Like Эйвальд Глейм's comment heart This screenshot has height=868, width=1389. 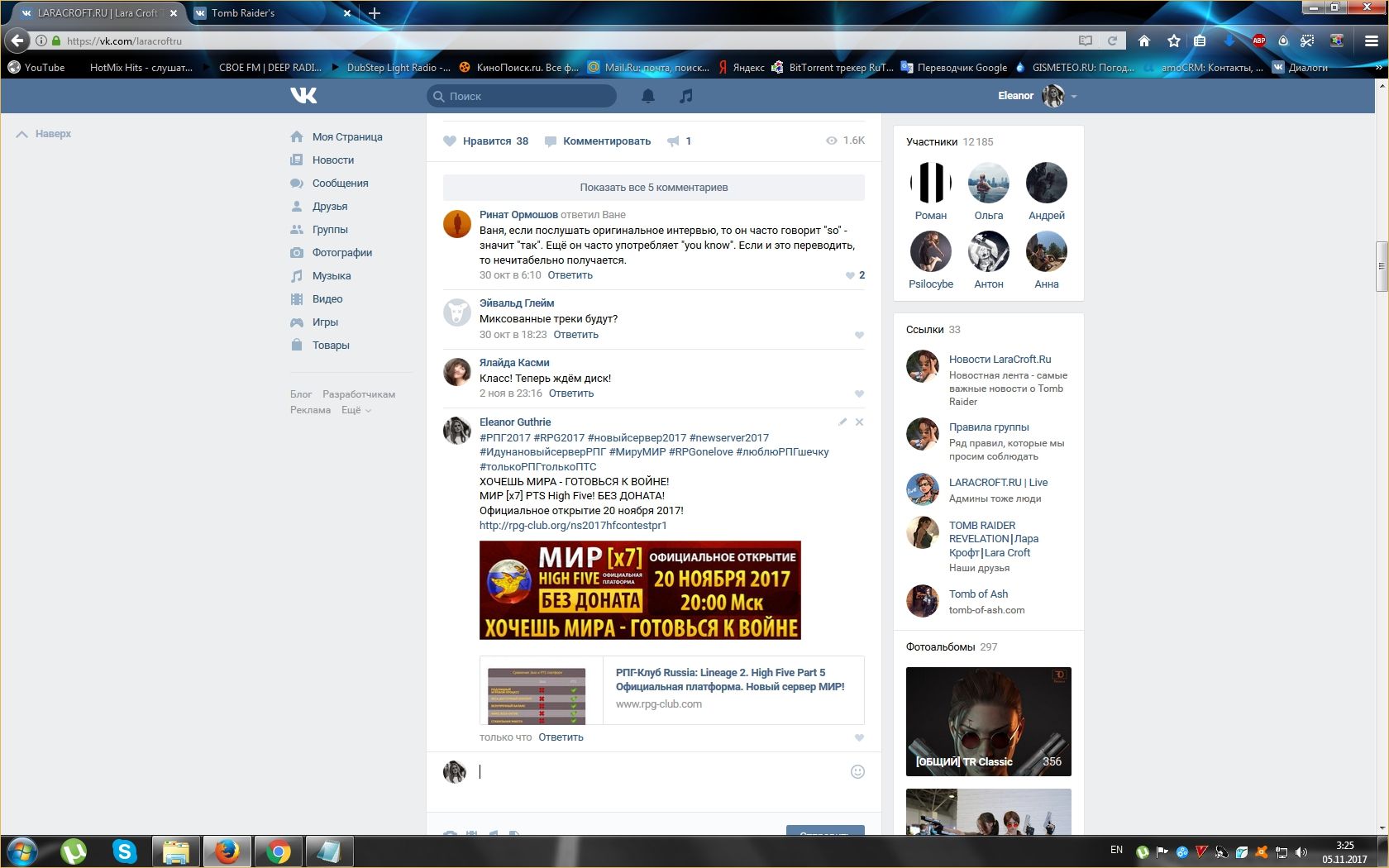coord(859,335)
